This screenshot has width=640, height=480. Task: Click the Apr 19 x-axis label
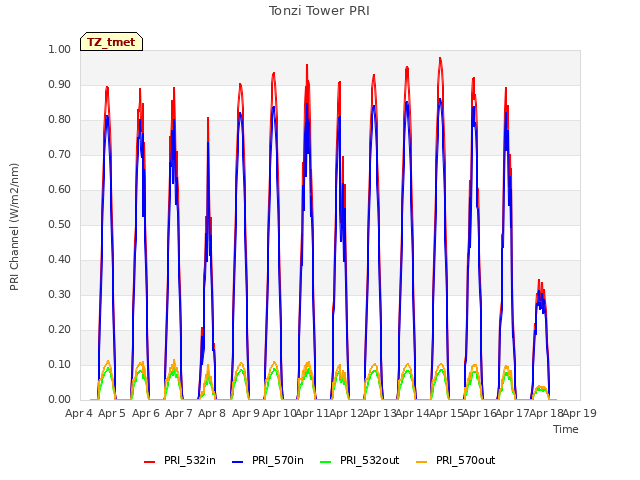pos(580,413)
